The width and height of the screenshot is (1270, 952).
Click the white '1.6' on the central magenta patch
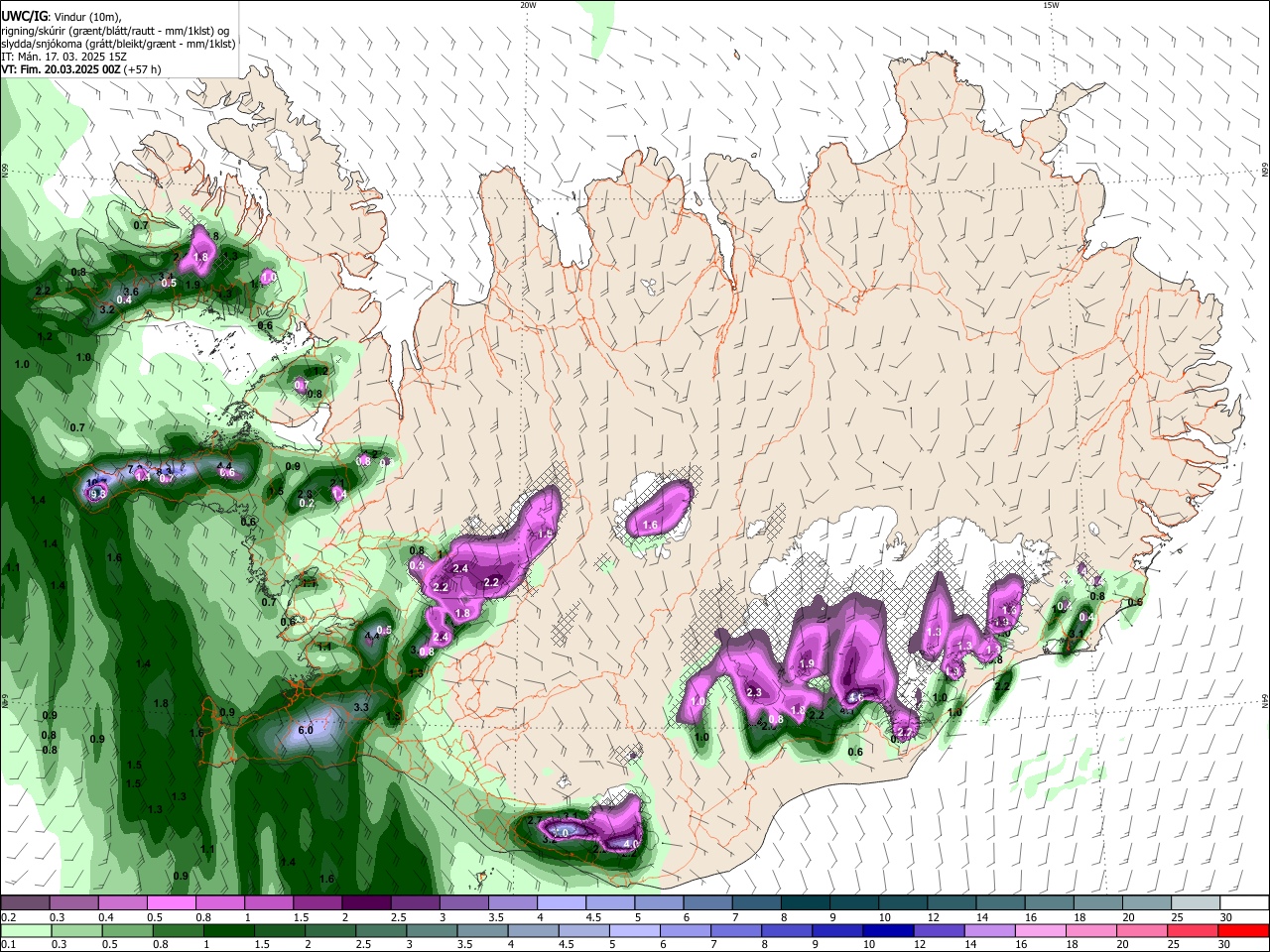coord(651,525)
